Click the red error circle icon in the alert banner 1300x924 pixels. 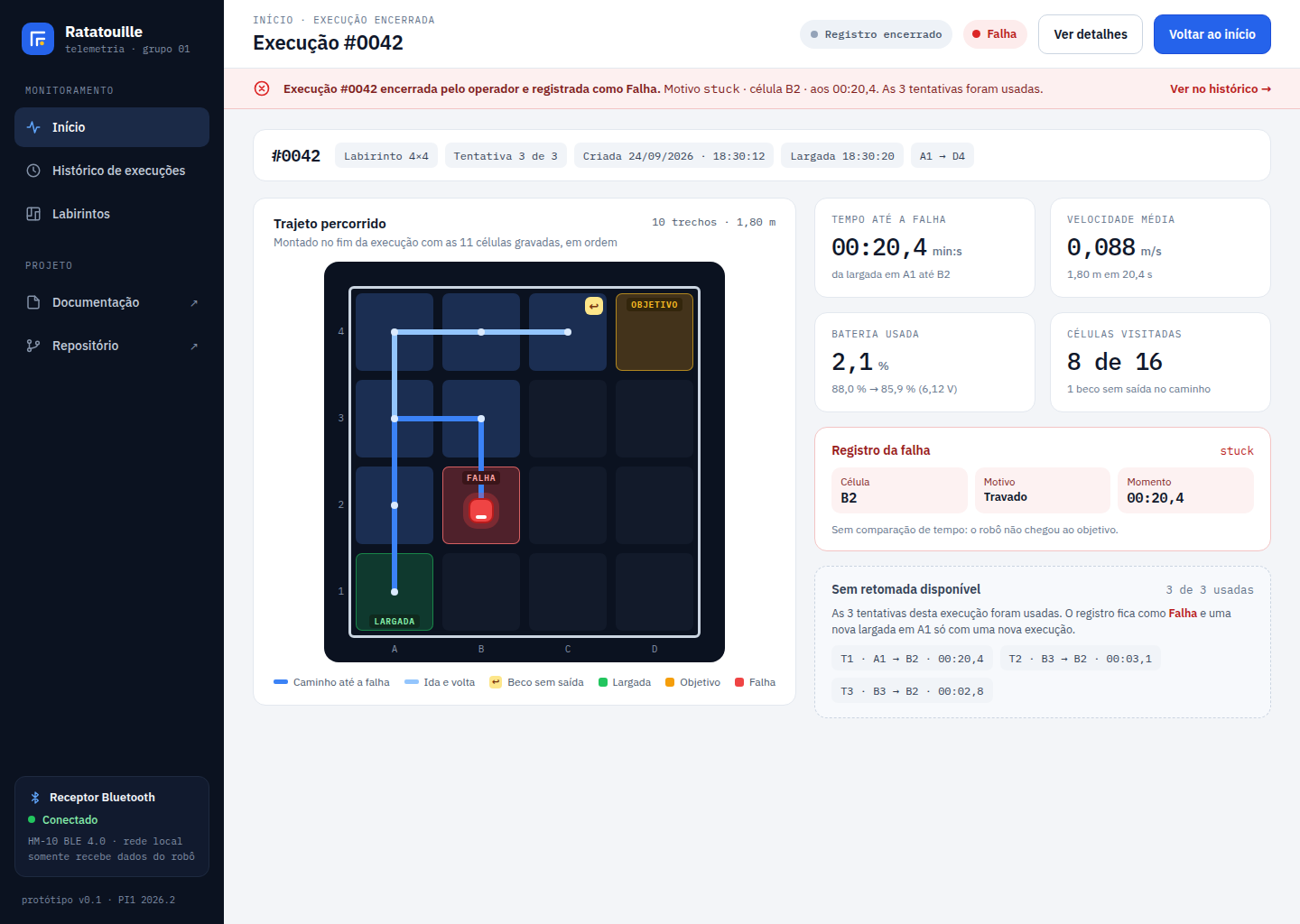coord(262,88)
